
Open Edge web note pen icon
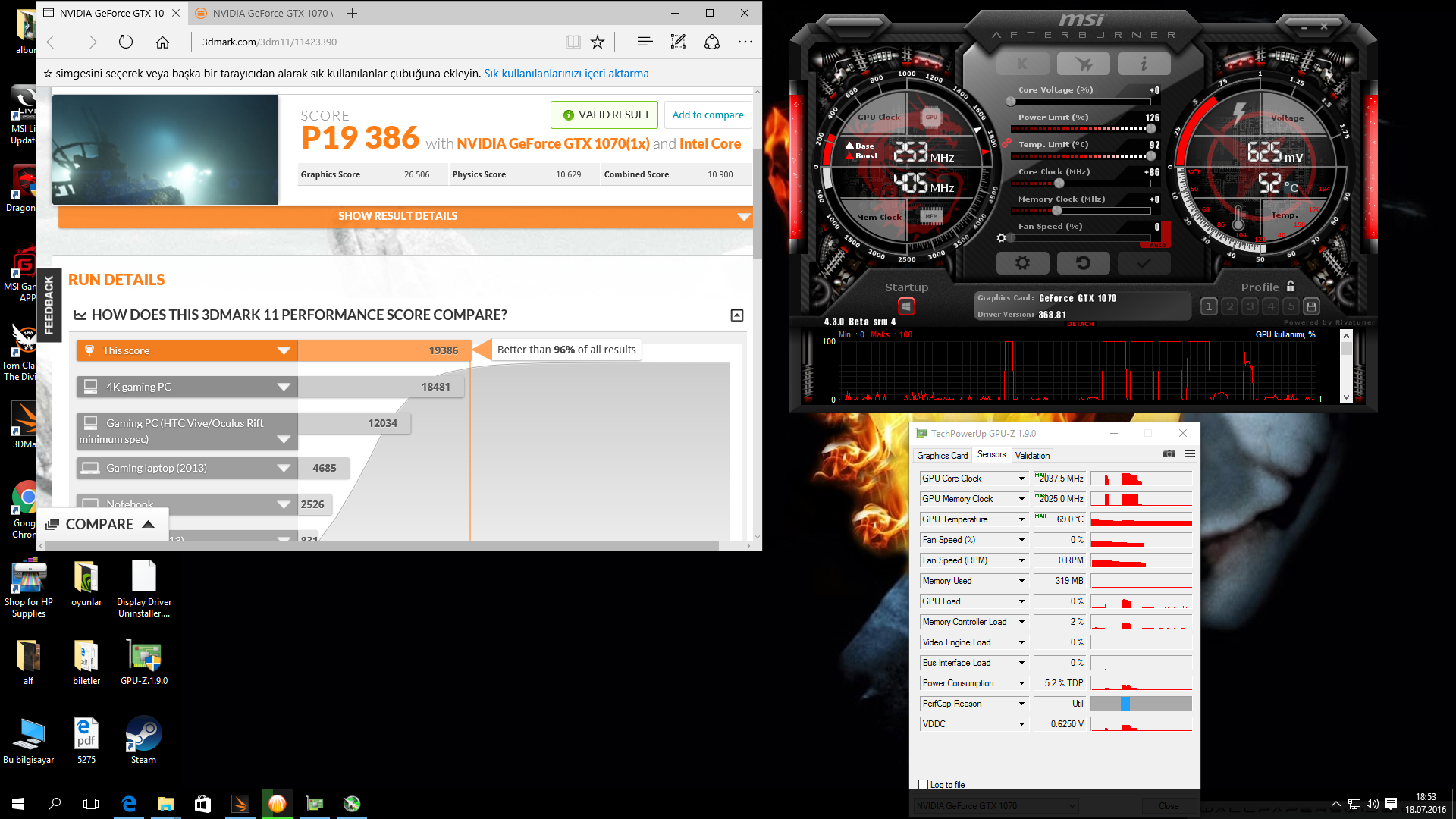(678, 42)
